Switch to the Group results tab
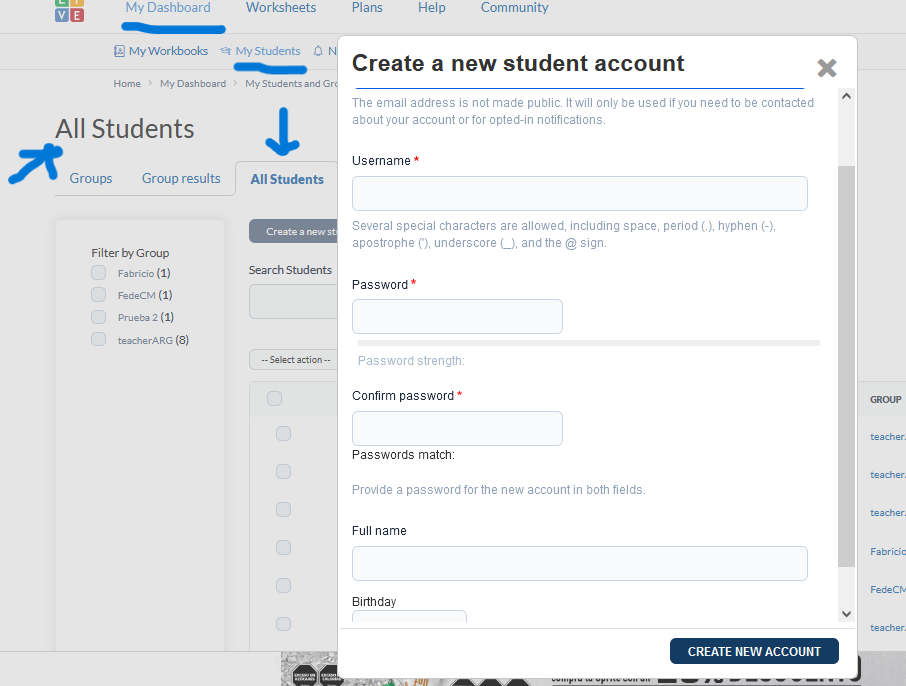The height and width of the screenshot is (686, 906). coord(181,178)
